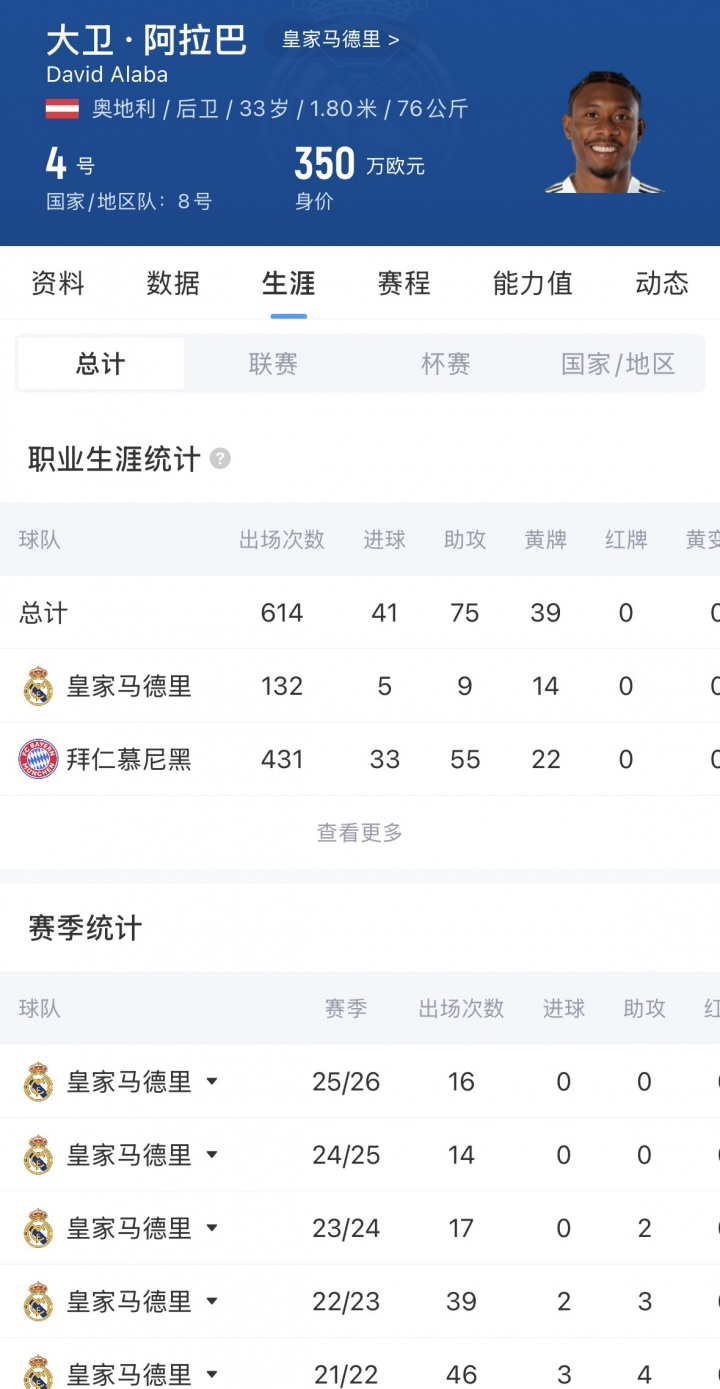Image resolution: width=720 pixels, height=1389 pixels.
Task: Tap Real Madrid crest in 23/24 row
Action: tap(38, 1228)
